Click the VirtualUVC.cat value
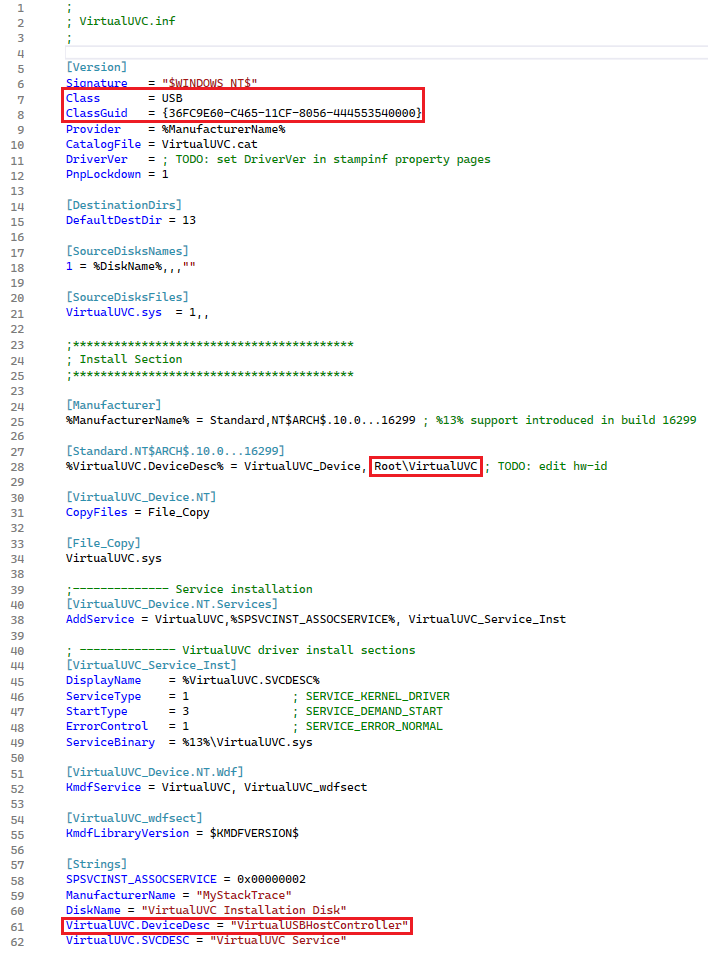This screenshot has height=953, width=708. point(210,144)
